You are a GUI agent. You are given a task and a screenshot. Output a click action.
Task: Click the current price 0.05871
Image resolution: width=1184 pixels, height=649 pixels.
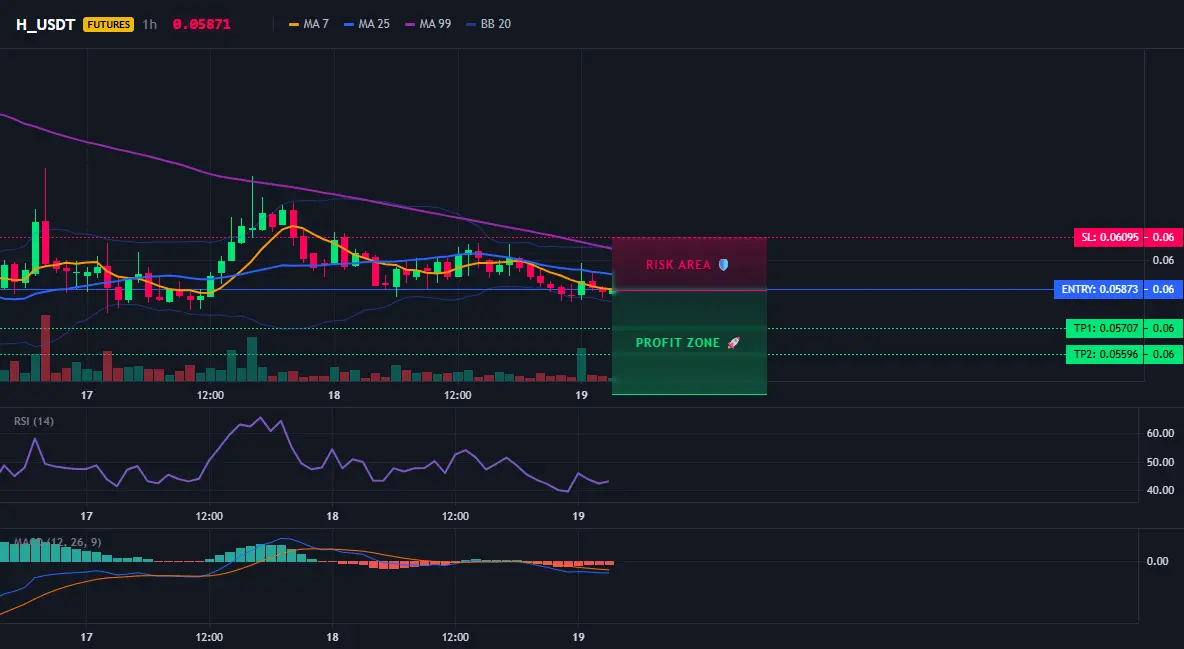click(x=202, y=24)
